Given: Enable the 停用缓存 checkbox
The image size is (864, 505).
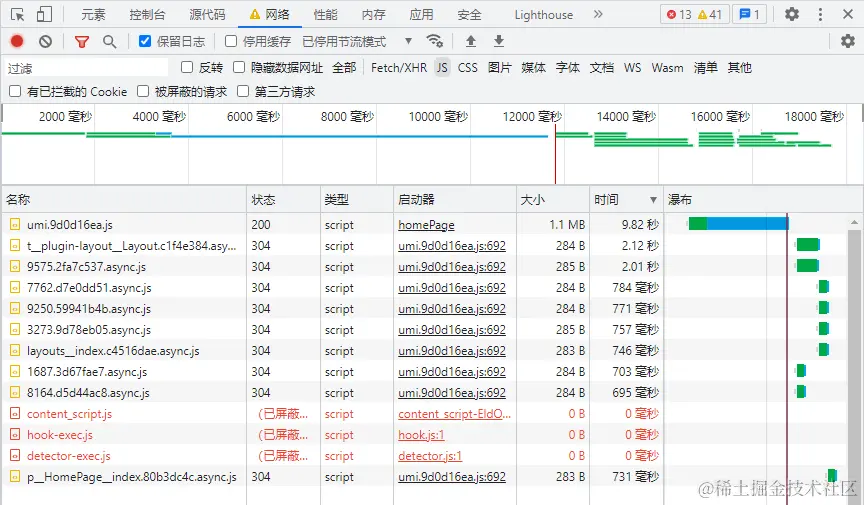Looking at the screenshot, I should coord(231,41).
